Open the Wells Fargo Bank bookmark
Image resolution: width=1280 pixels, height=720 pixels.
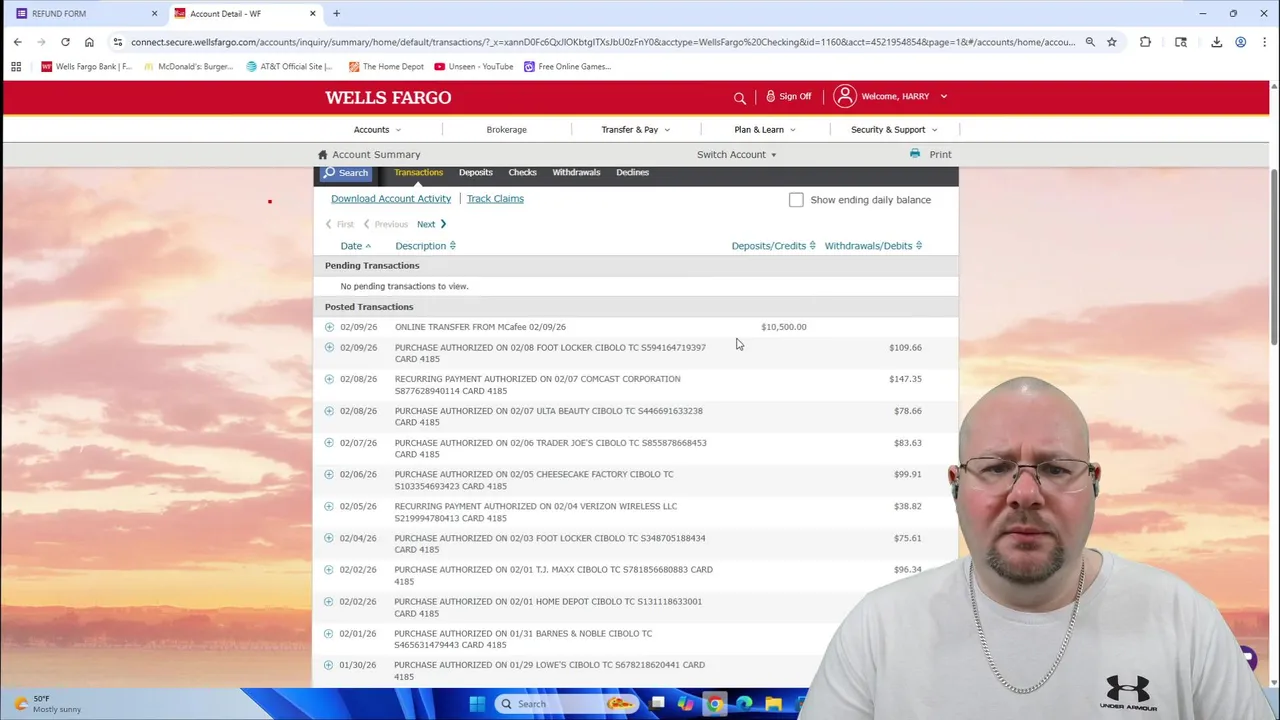pyautogui.click(x=86, y=67)
